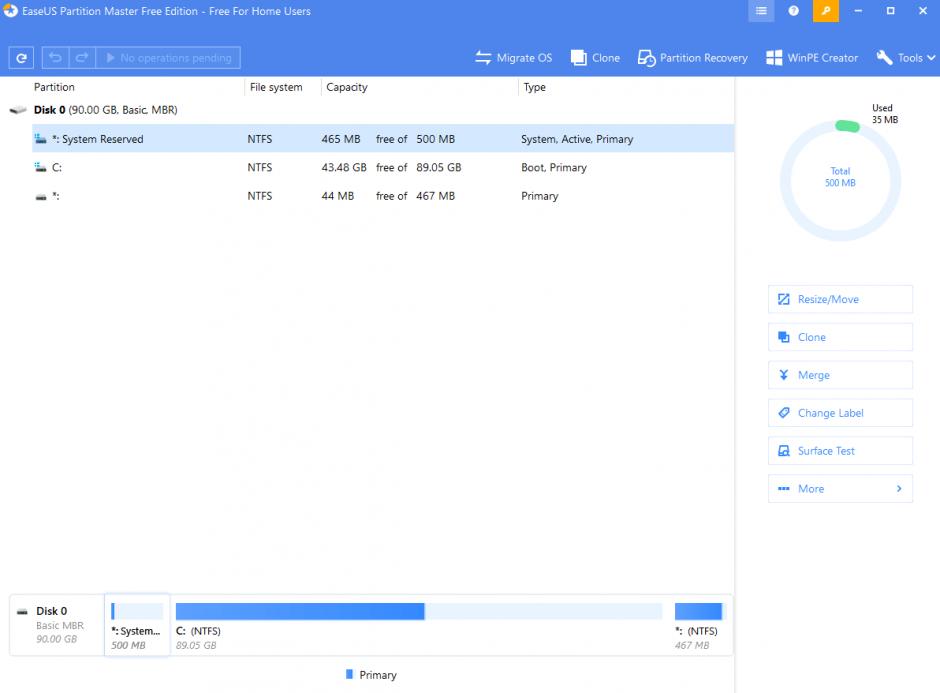Click the Resize/Move button
The image size is (940, 693).
[840, 299]
